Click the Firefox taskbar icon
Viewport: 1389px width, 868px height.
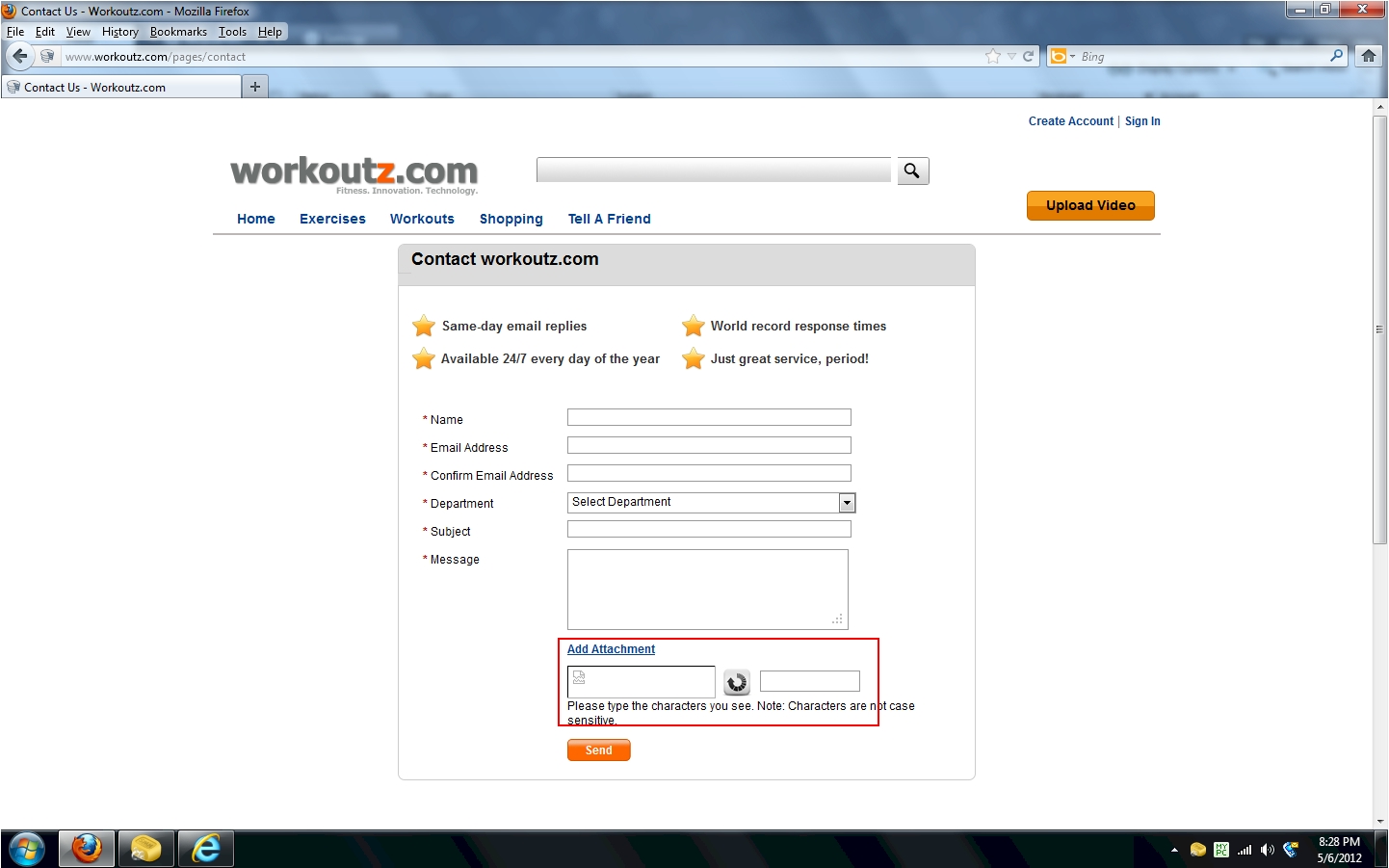(x=87, y=849)
